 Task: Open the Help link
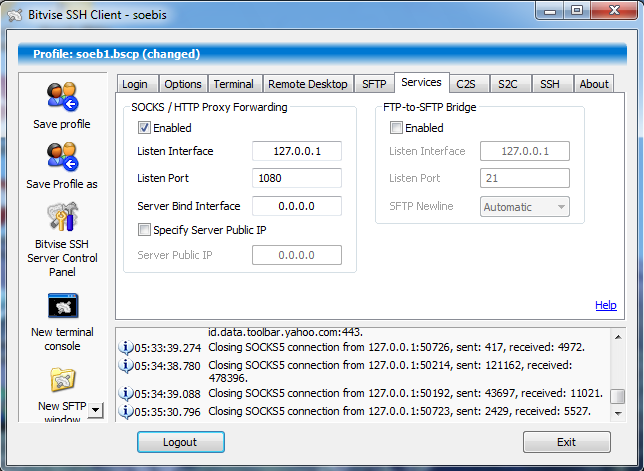click(x=606, y=305)
